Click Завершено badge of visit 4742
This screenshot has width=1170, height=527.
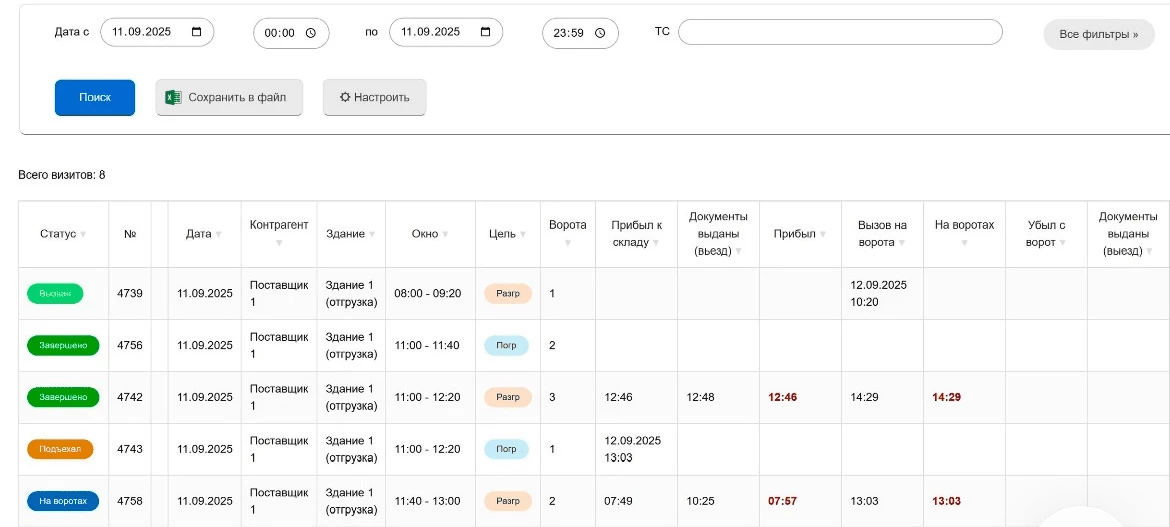pos(63,397)
